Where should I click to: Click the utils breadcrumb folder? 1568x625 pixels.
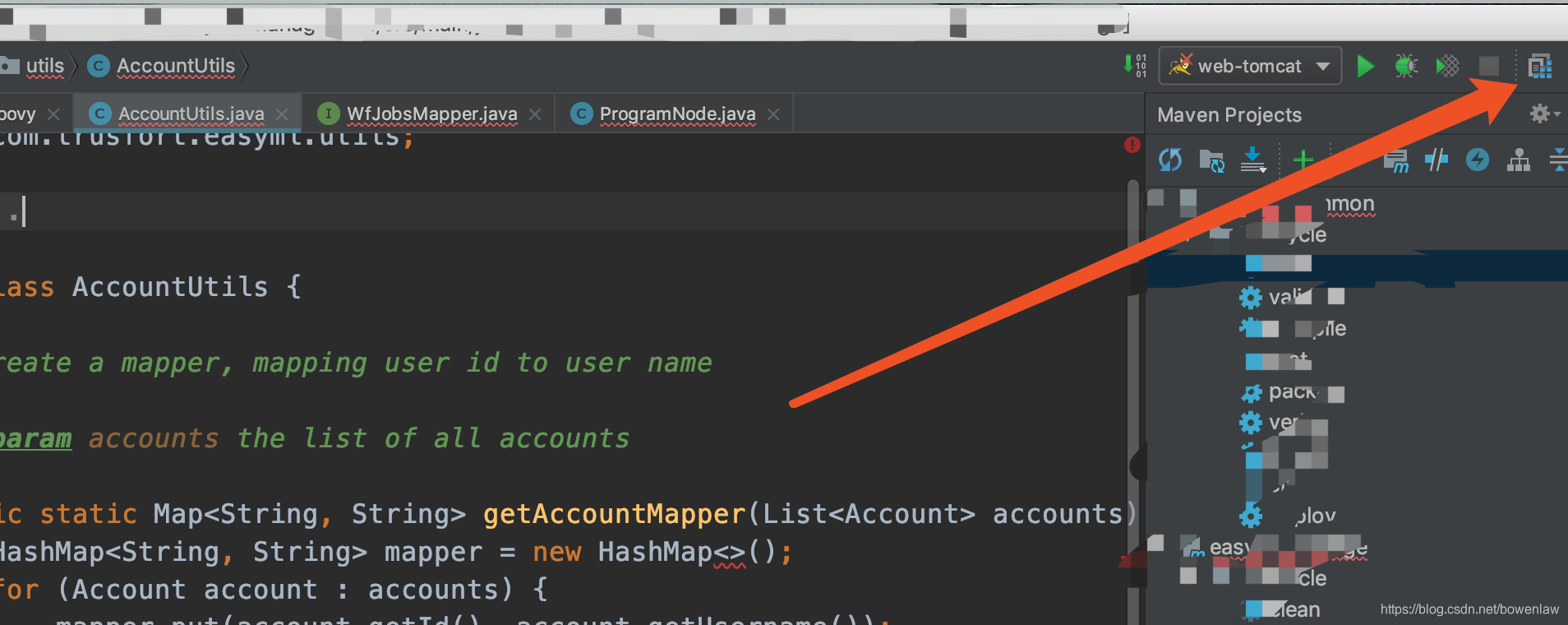point(44,66)
